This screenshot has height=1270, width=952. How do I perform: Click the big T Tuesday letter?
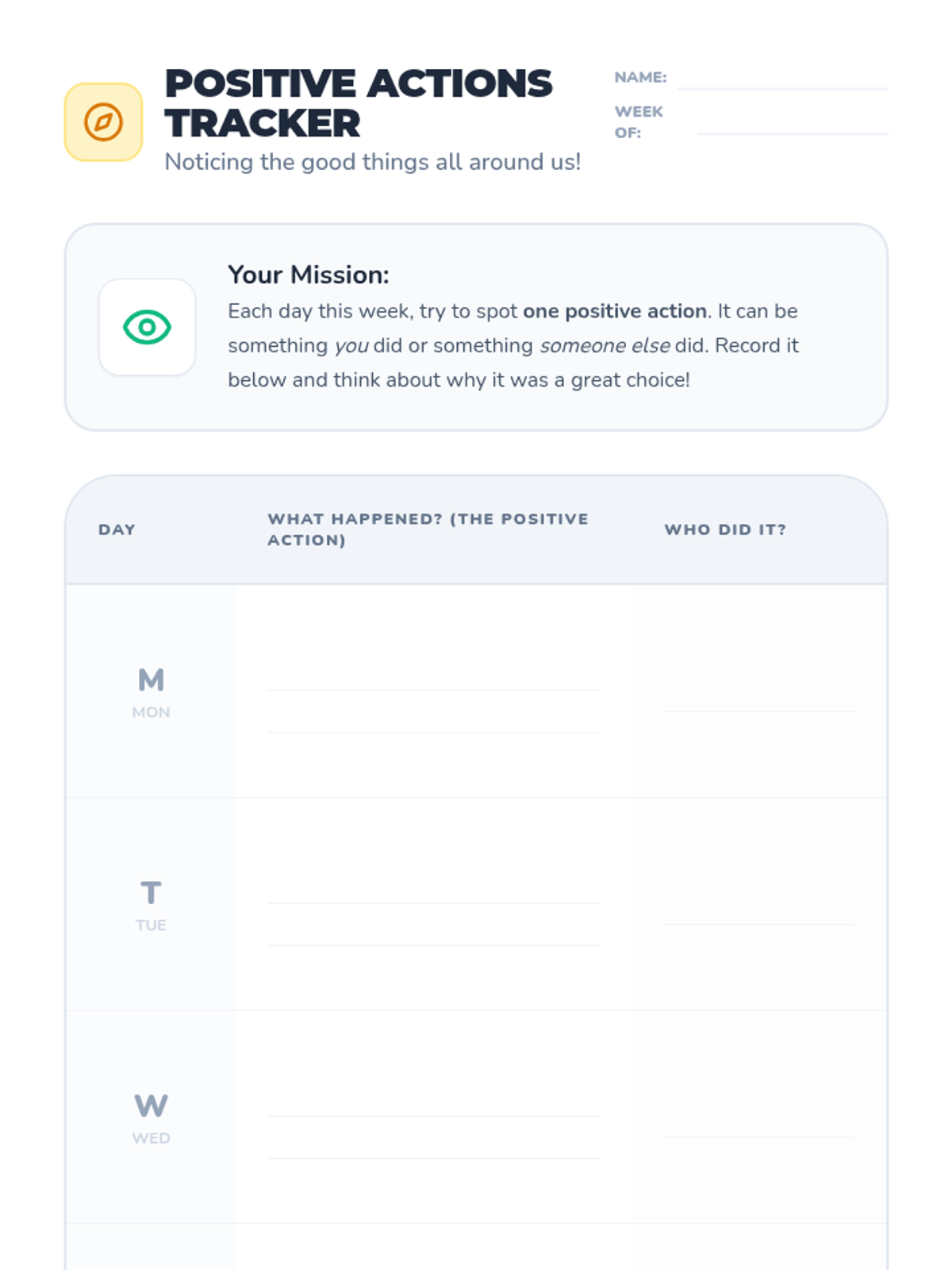(151, 892)
